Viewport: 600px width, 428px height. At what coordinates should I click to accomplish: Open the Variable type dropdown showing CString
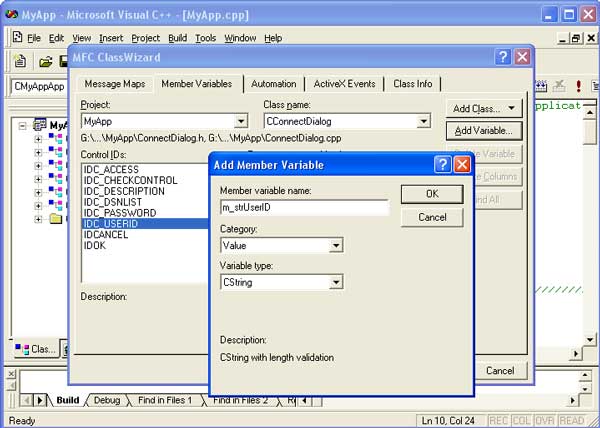tap(336, 282)
